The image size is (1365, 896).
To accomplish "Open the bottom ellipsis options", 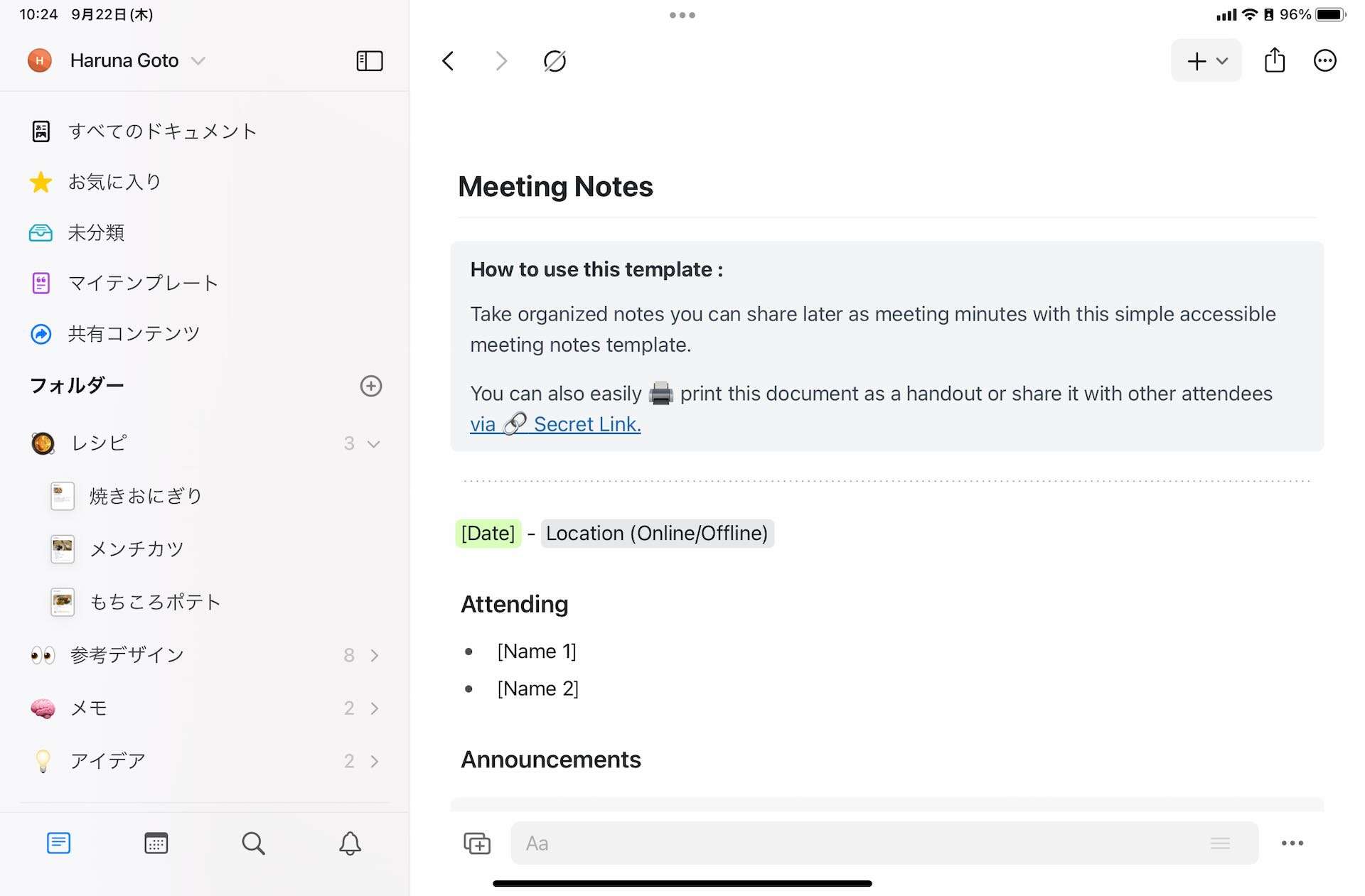I will point(1292,843).
